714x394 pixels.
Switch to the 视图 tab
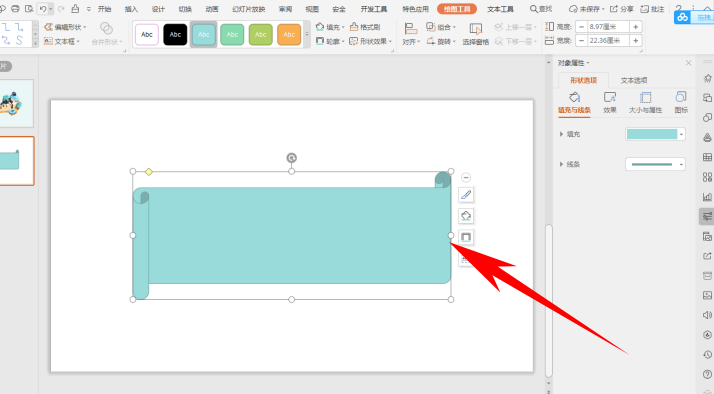tap(312, 9)
